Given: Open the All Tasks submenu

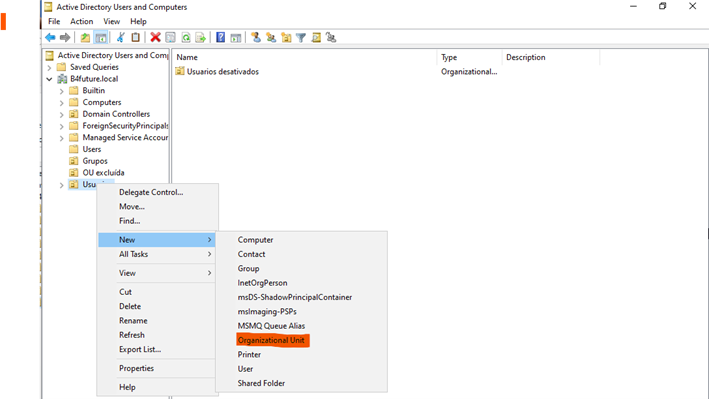Looking at the screenshot, I should [157, 254].
